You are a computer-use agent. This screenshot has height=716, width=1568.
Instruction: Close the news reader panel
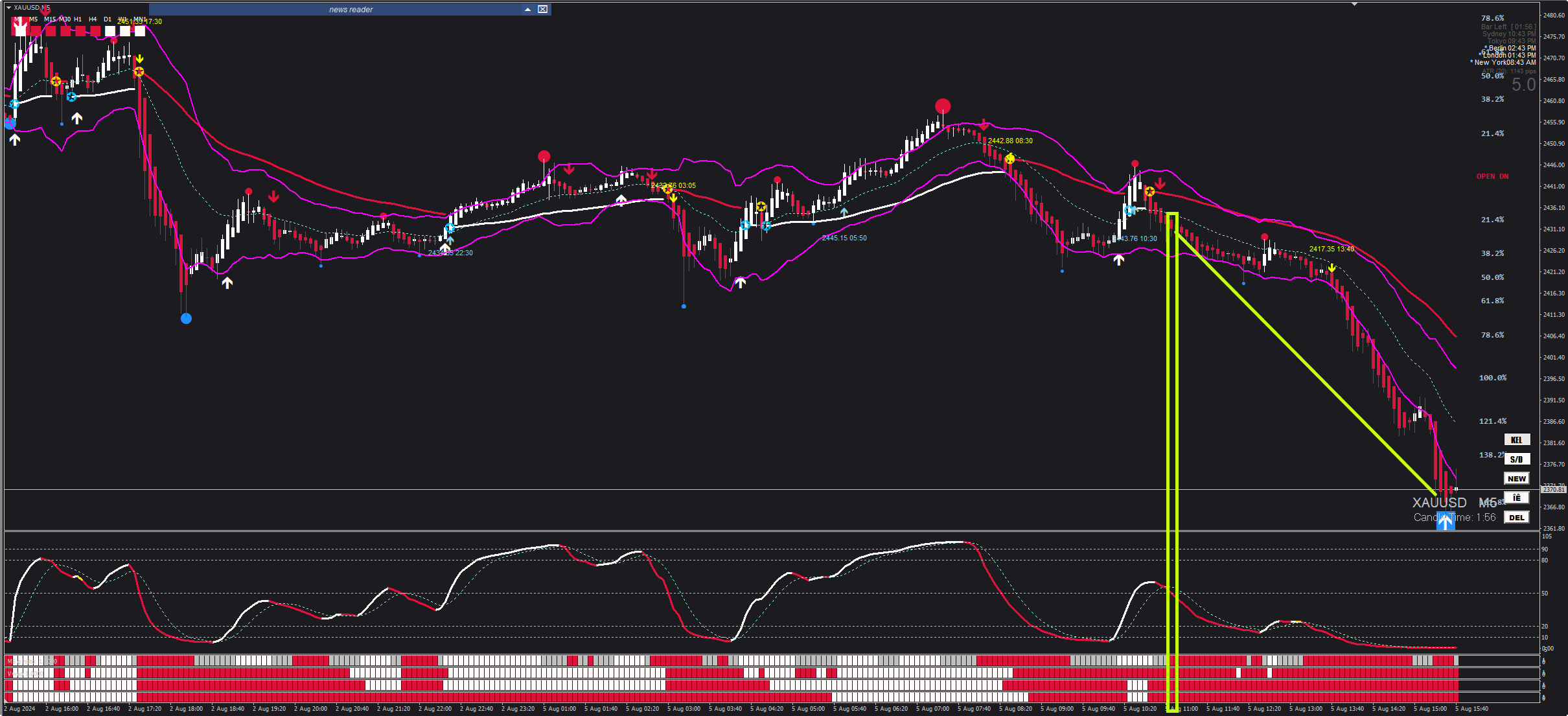[543, 9]
